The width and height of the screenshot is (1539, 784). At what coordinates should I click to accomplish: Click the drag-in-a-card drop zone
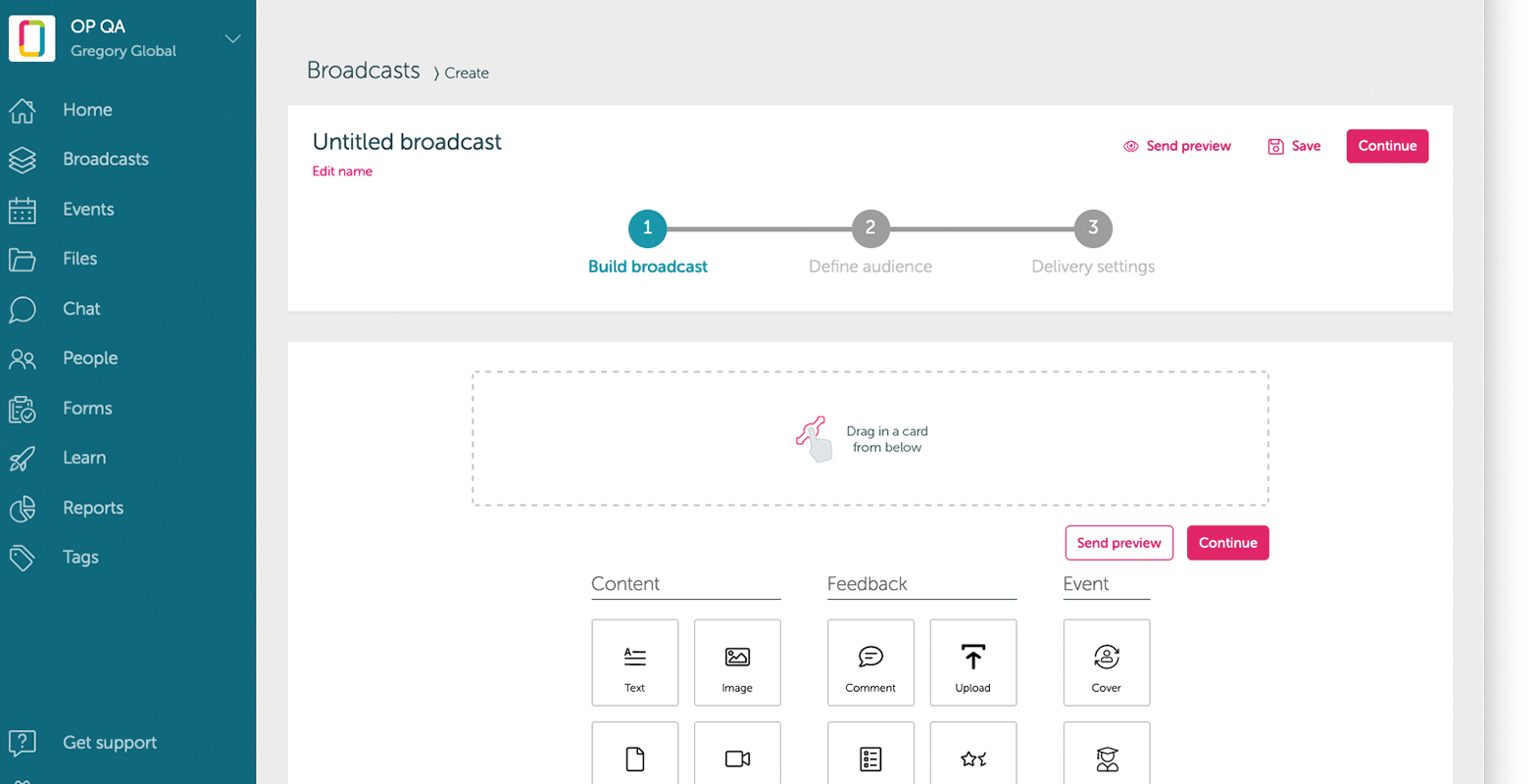(x=870, y=438)
